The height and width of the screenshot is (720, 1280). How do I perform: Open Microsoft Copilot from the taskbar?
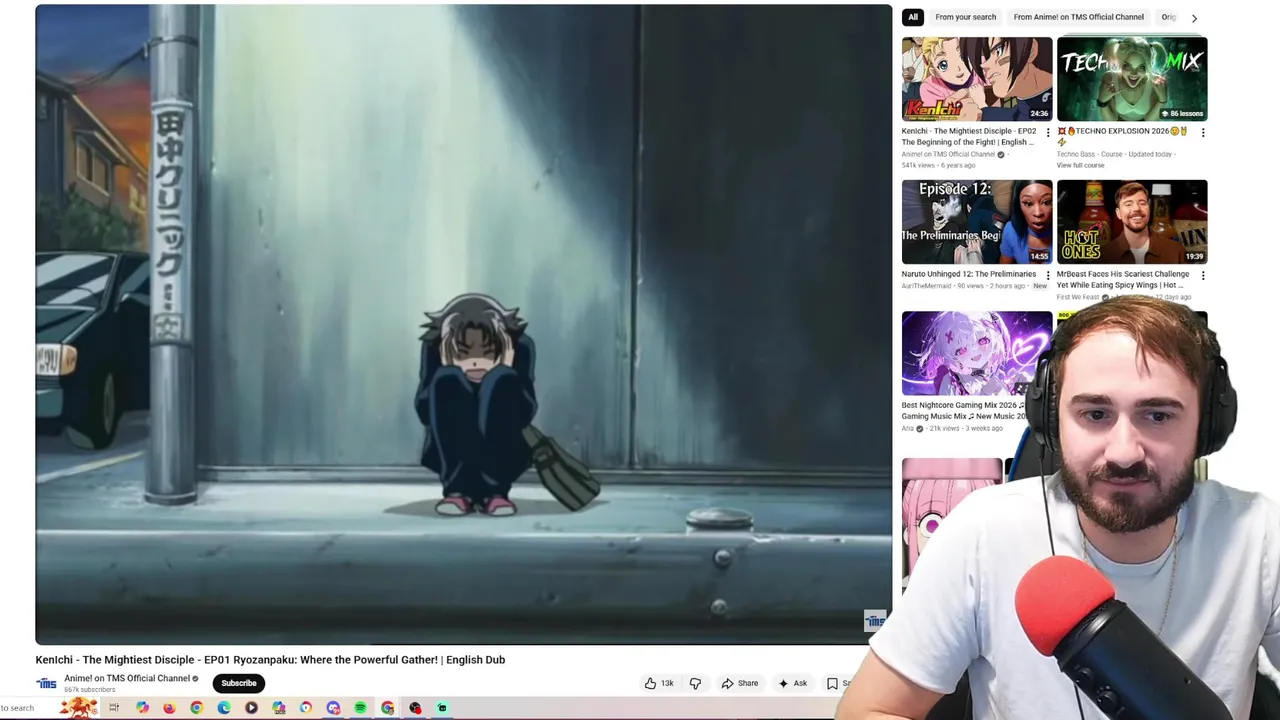(x=142, y=708)
